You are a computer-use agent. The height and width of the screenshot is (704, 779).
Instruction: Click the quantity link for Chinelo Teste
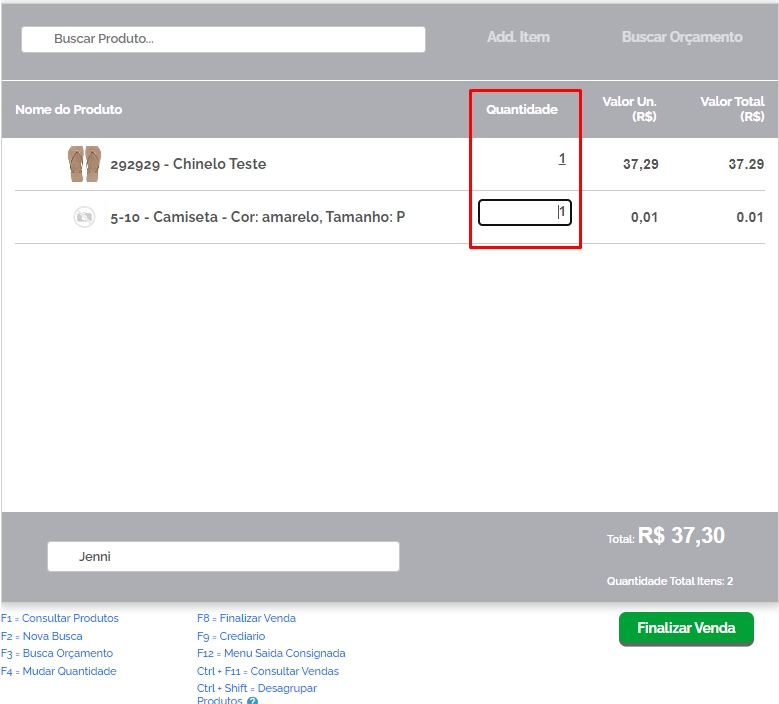[x=562, y=159]
